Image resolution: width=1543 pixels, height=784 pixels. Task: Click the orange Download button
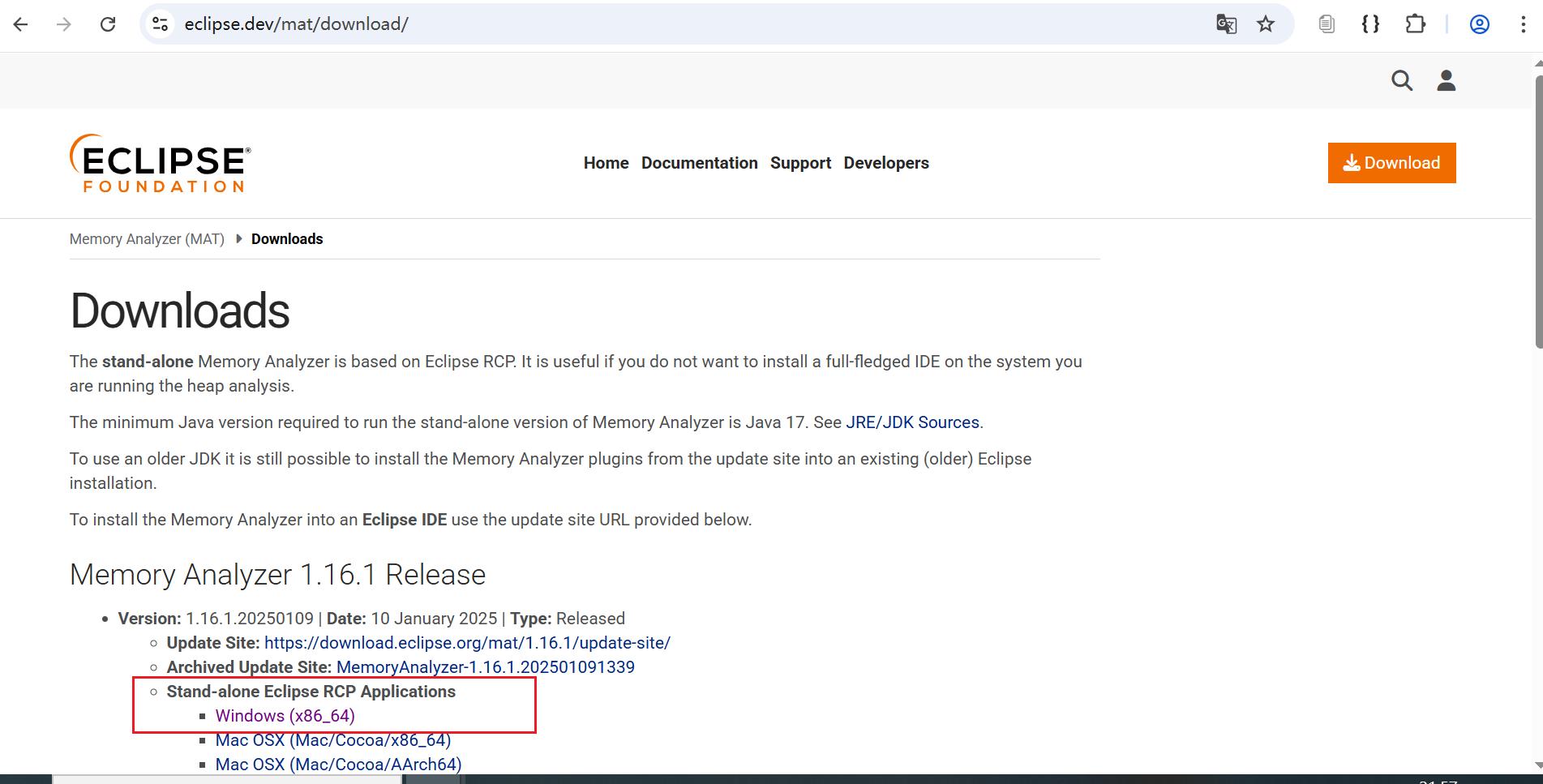[1391, 163]
